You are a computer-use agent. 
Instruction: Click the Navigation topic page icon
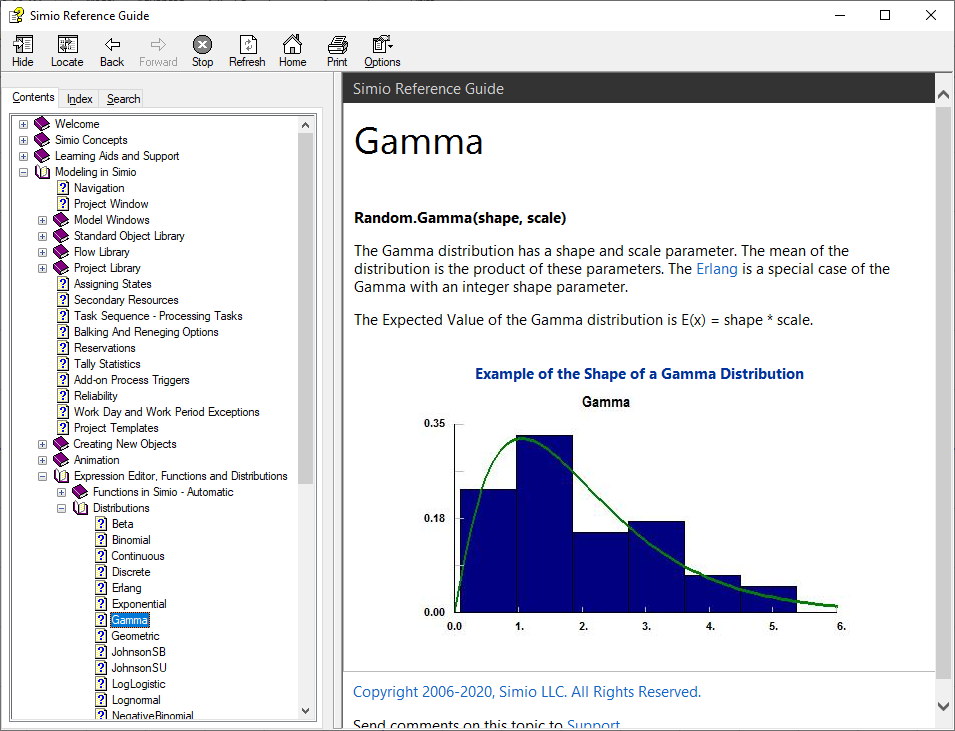[x=63, y=188]
